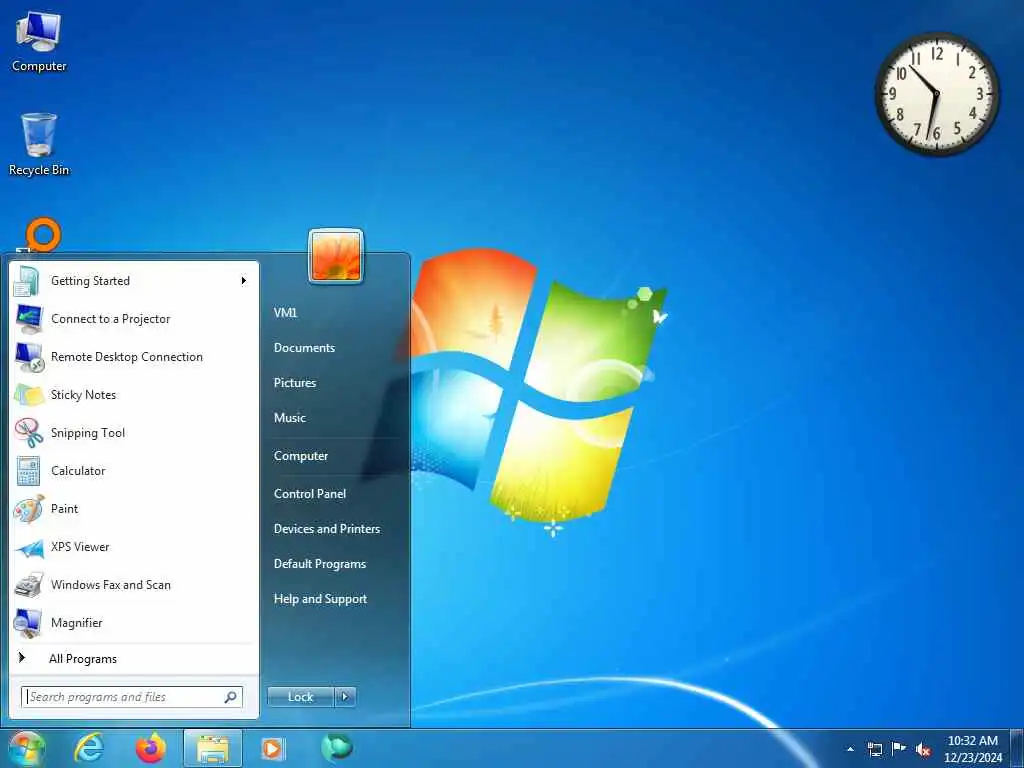The width and height of the screenshot is (1024, 768).
Task: Open Pictures from Start menu
Action: click(295, 383)
